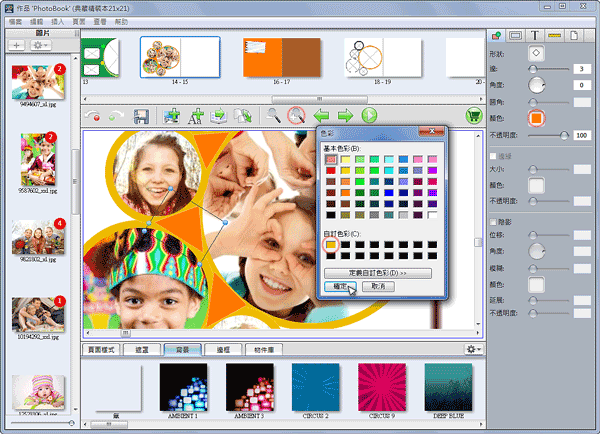Add a photo with the plus button

[x=16, y=45]
